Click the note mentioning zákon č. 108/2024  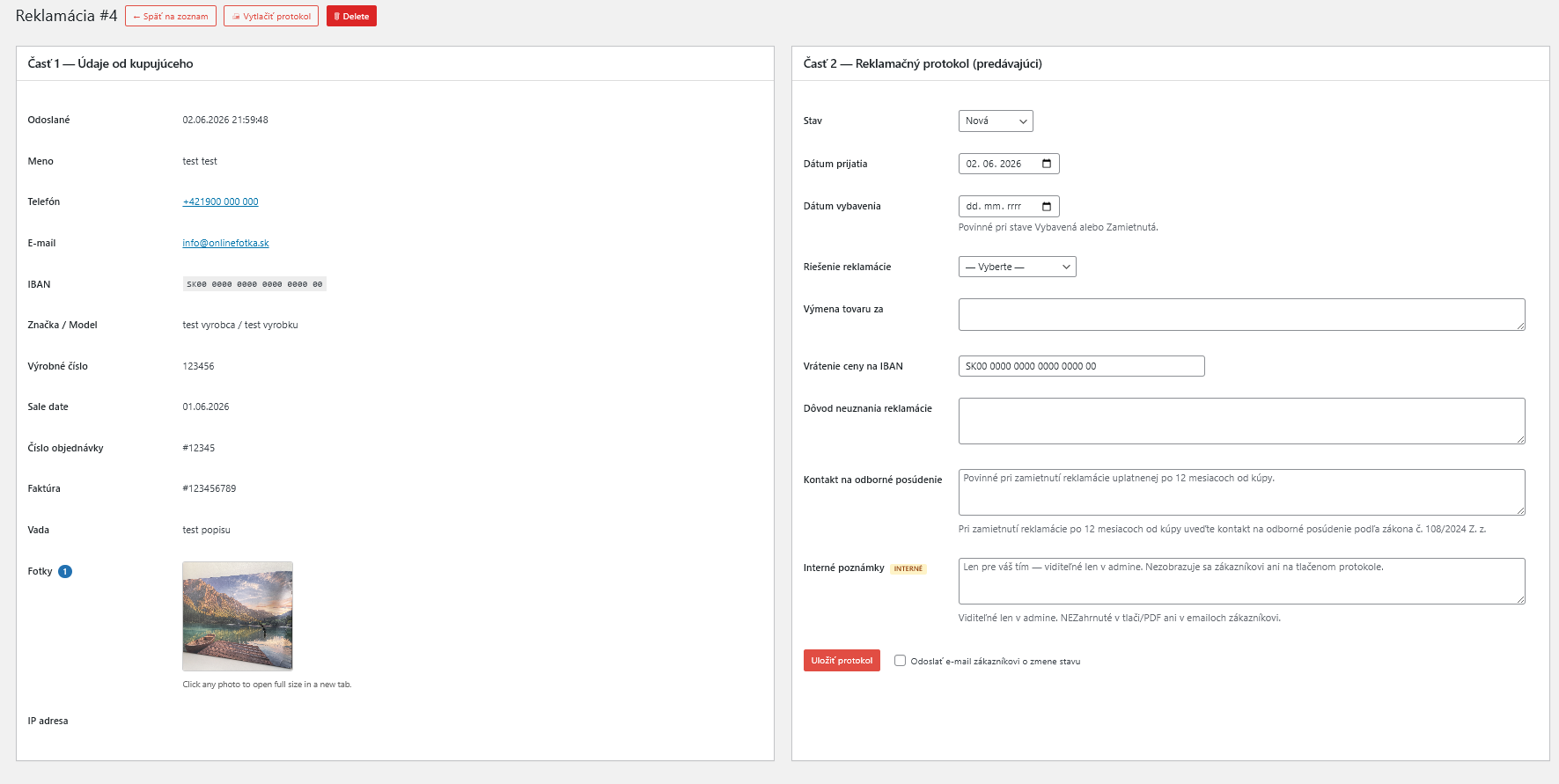pyautogui.click(x=1222, y=529)
